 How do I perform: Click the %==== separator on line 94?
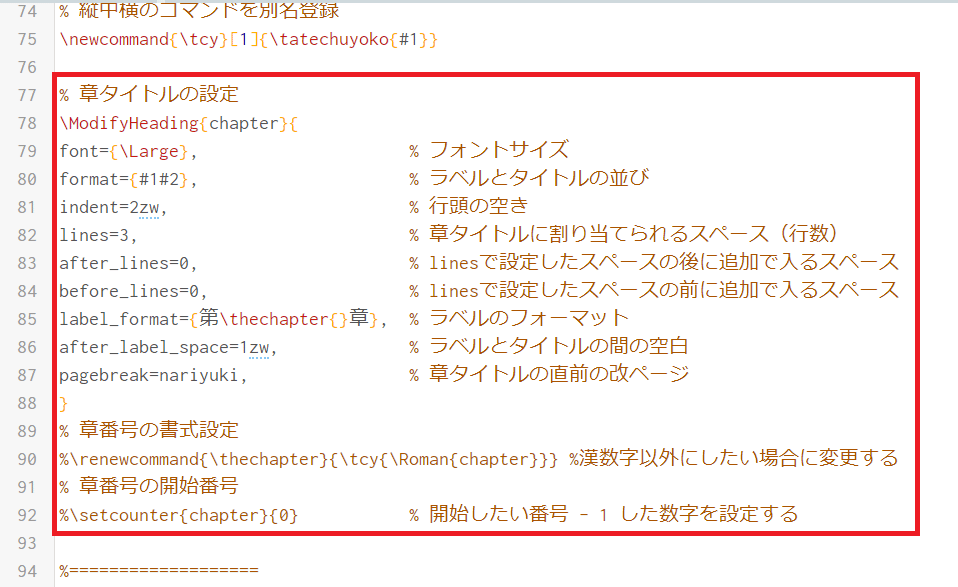(159, 571)
